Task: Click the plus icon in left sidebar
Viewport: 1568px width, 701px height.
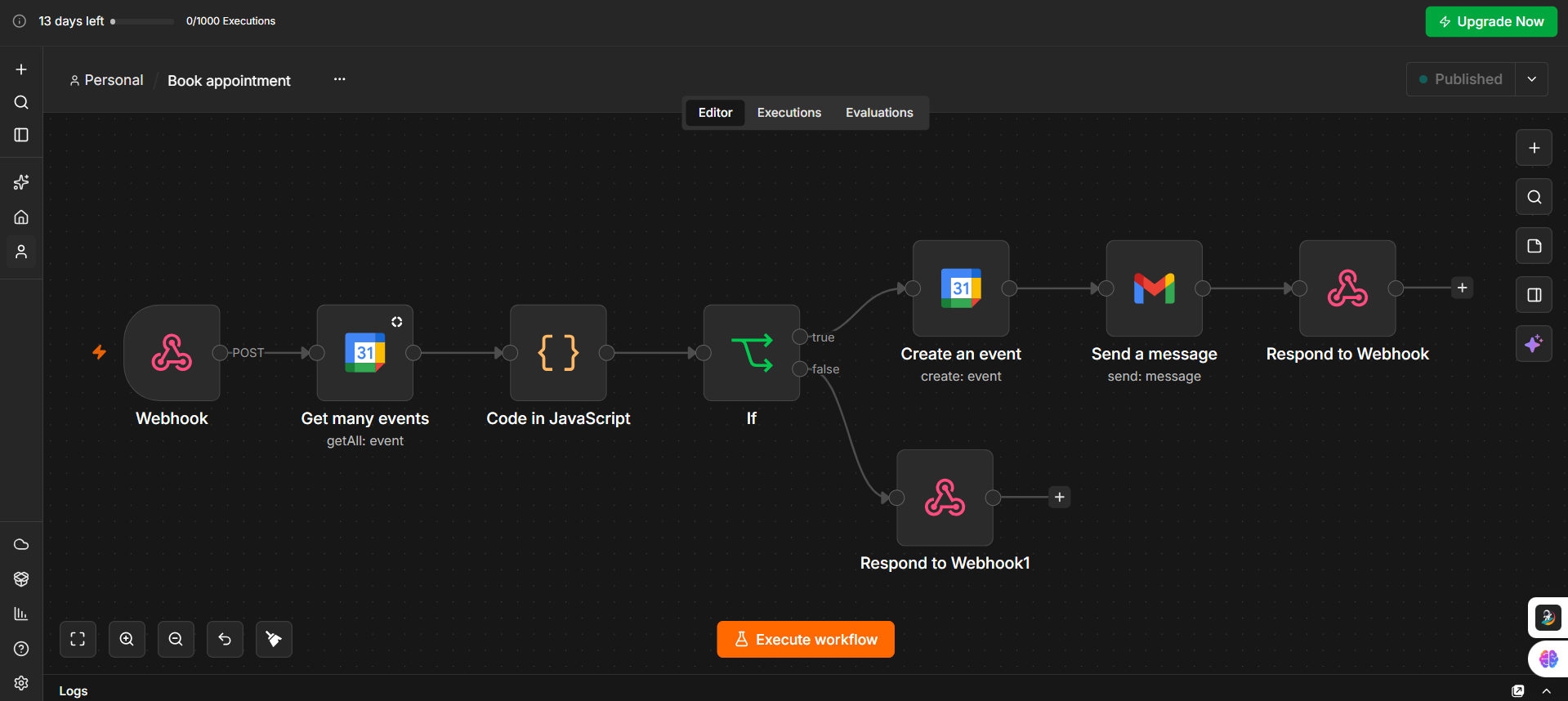Action: tap(21, 69)
